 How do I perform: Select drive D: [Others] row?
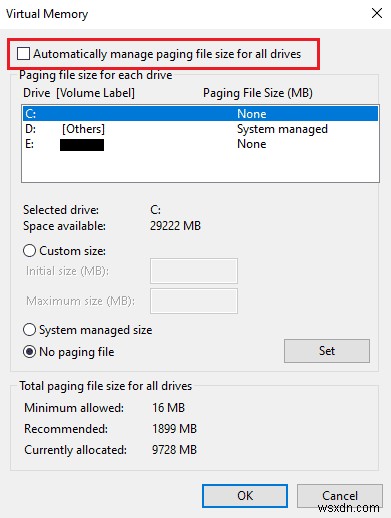pyautogui.click(x=200, y=129)
